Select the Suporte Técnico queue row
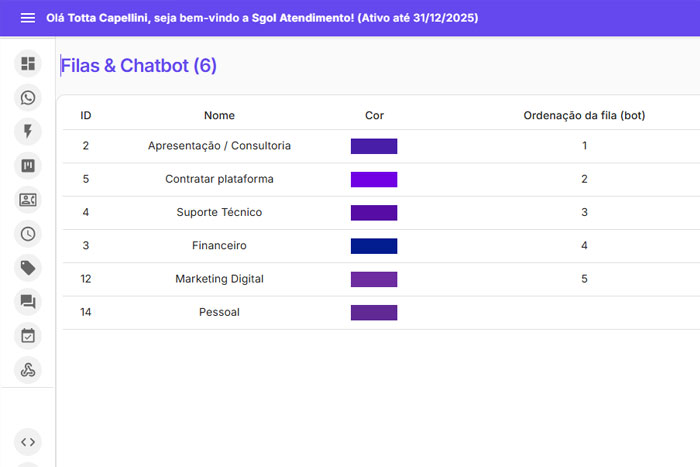 pos(219,212)
